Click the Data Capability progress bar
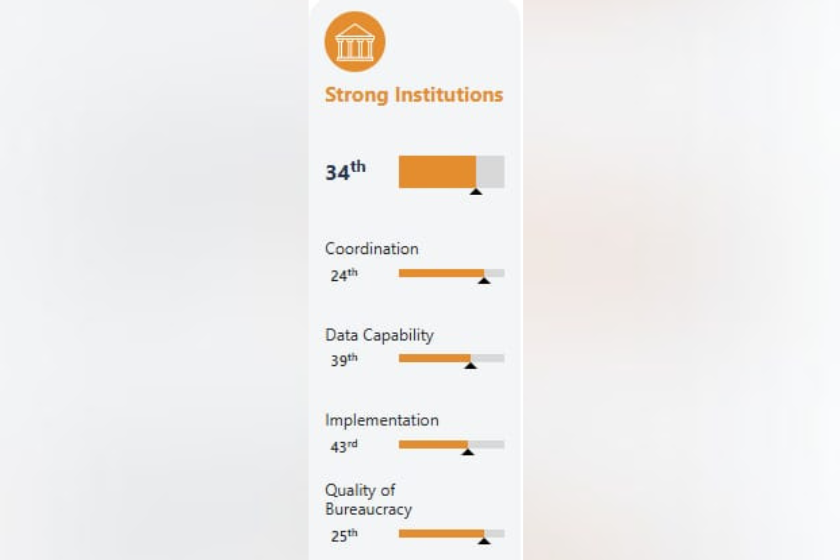 pyautogui.click(x=452, y=359)
